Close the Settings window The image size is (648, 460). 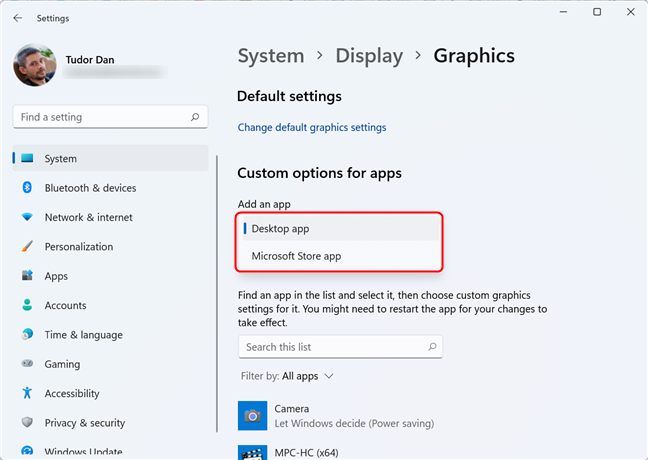pyautogui.click(x=631, y=12)
